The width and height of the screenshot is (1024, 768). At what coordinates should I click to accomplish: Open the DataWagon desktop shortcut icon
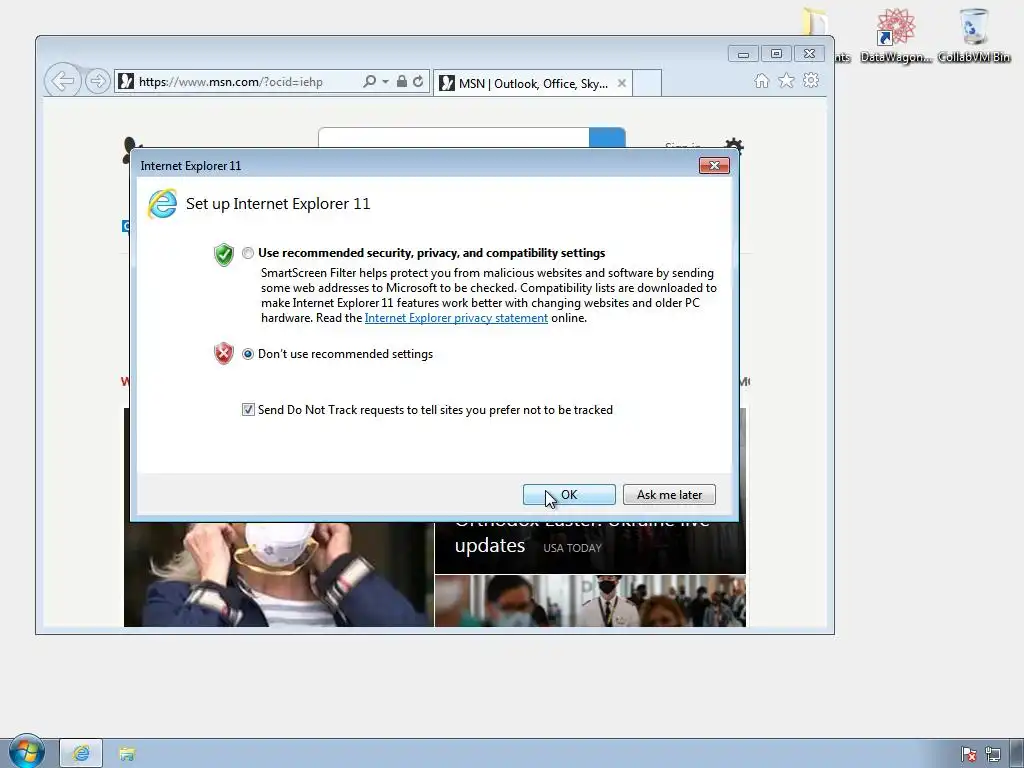(895, 36)
